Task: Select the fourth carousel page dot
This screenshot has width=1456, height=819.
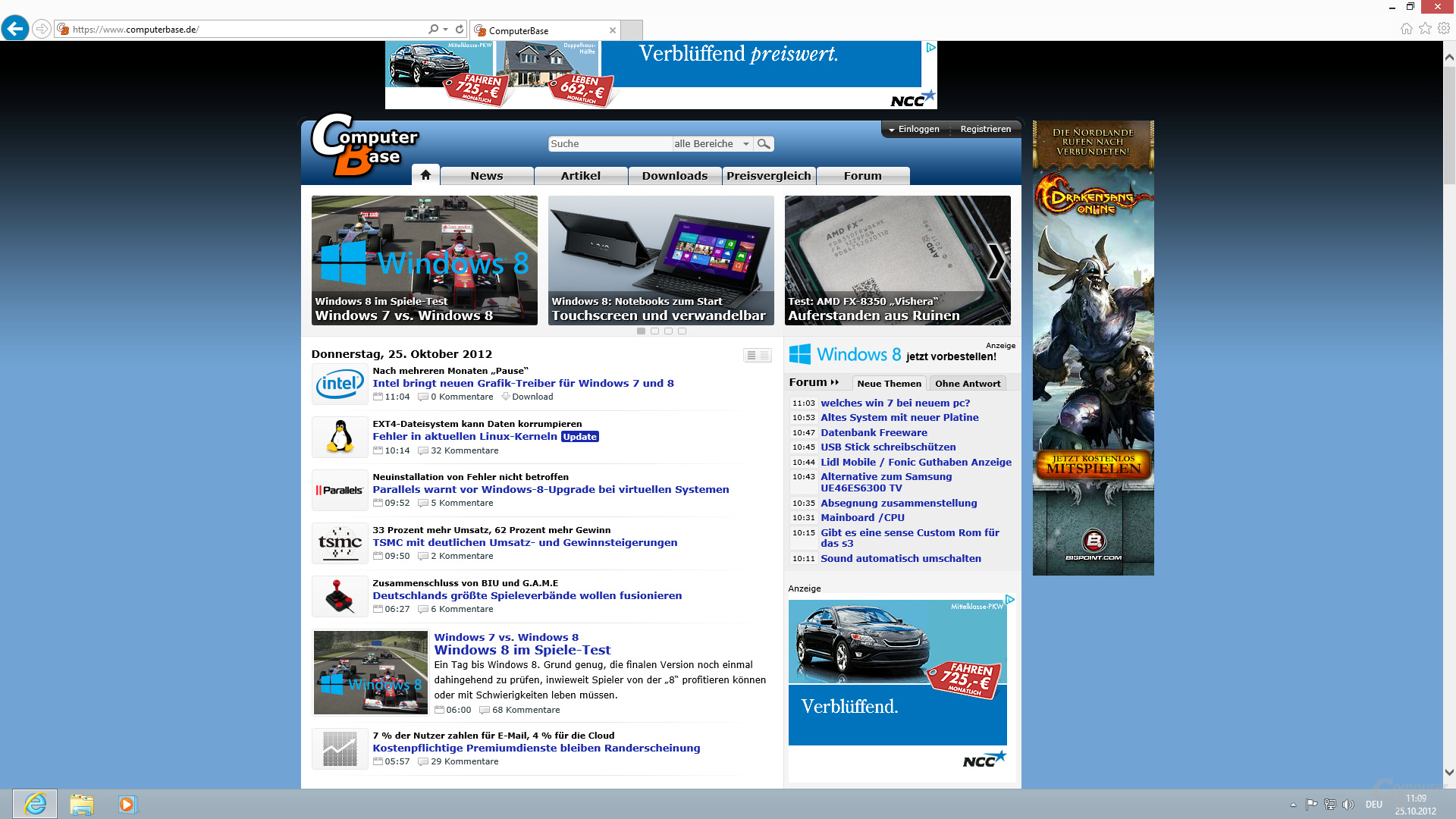Action: point(682,331)
